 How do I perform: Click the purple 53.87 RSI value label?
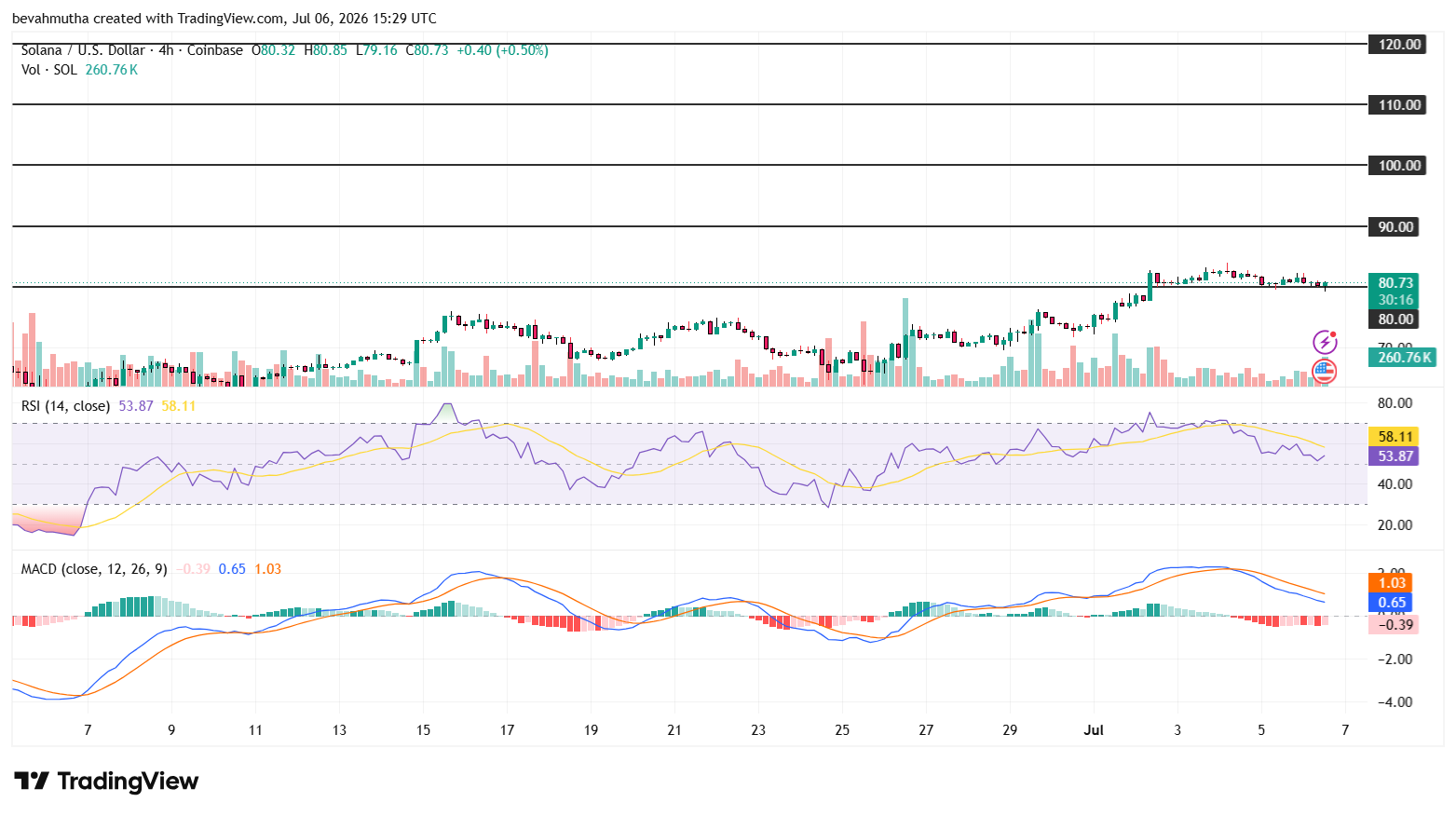1394,456
